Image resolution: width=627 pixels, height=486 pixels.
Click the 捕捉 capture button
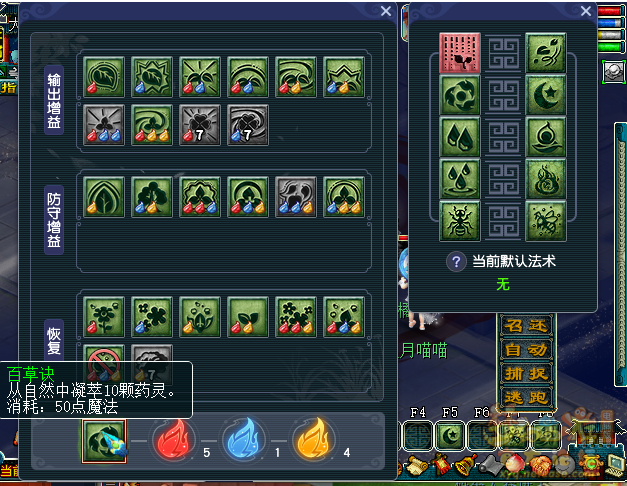pyautogui.click(x=525, y=374)
